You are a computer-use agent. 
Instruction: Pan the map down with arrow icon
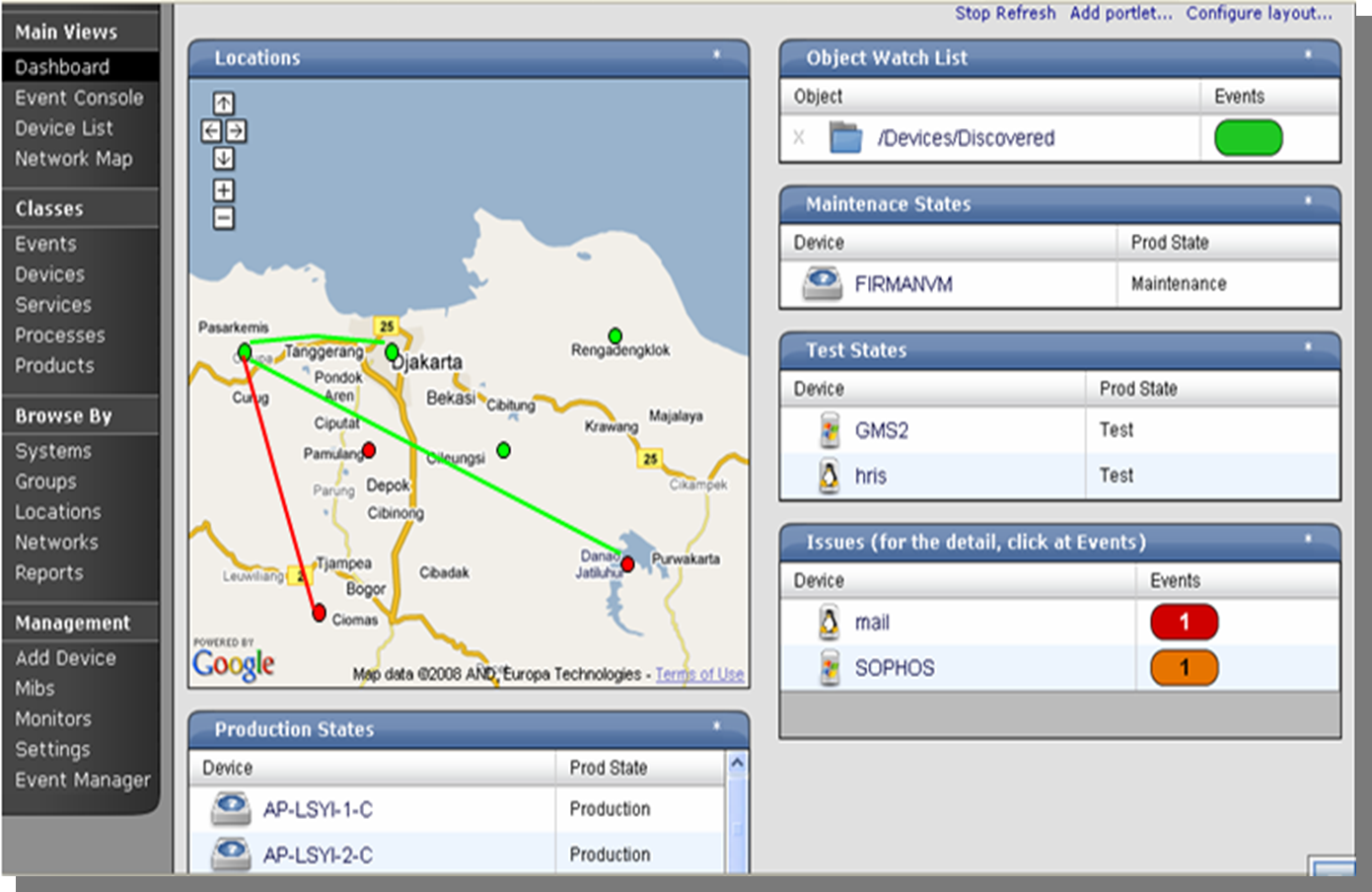coord(224,158)
